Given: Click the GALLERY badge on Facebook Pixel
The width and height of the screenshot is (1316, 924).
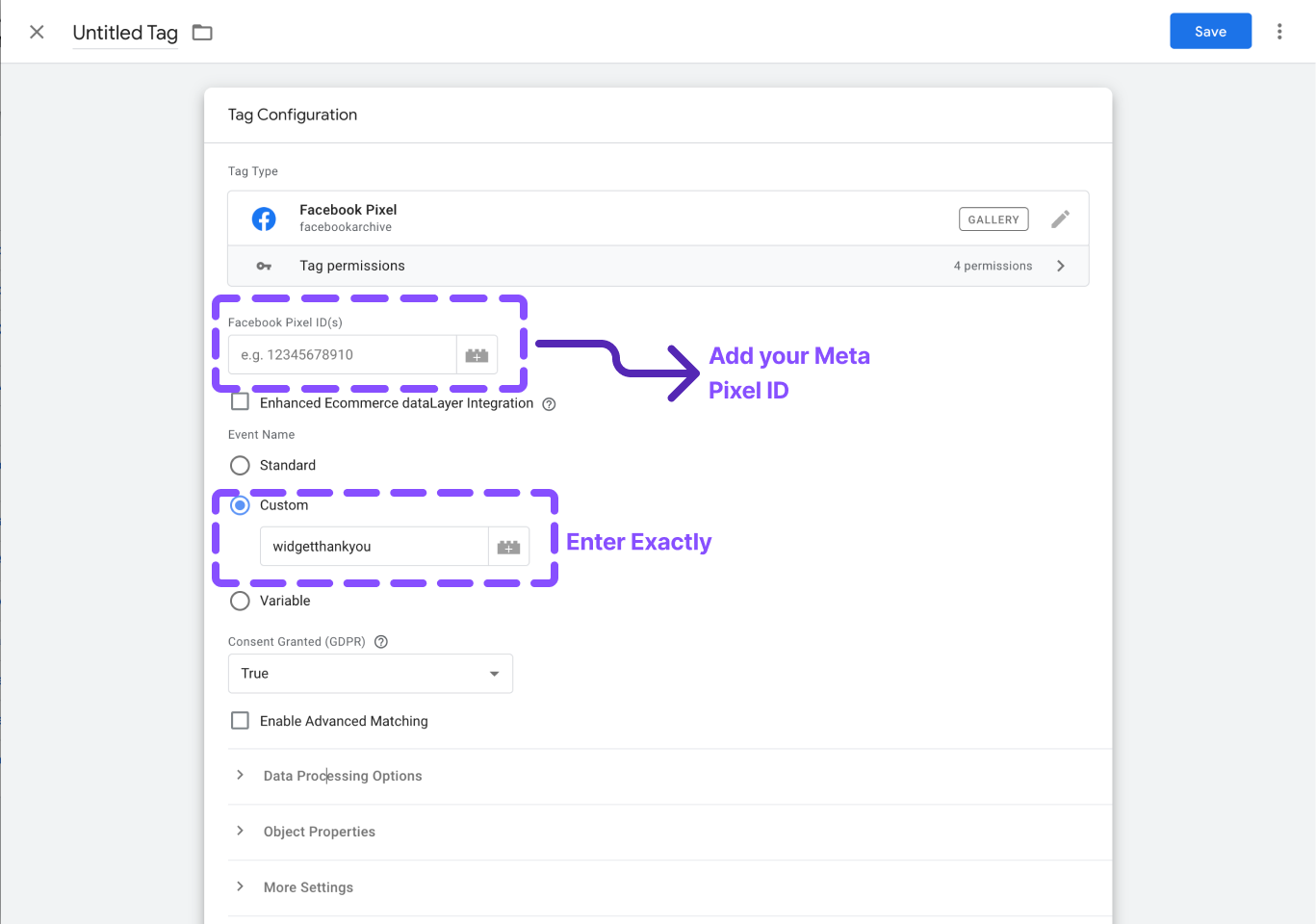Looking at the screenshot, I should pyautogui.click(x=993, y=219).
